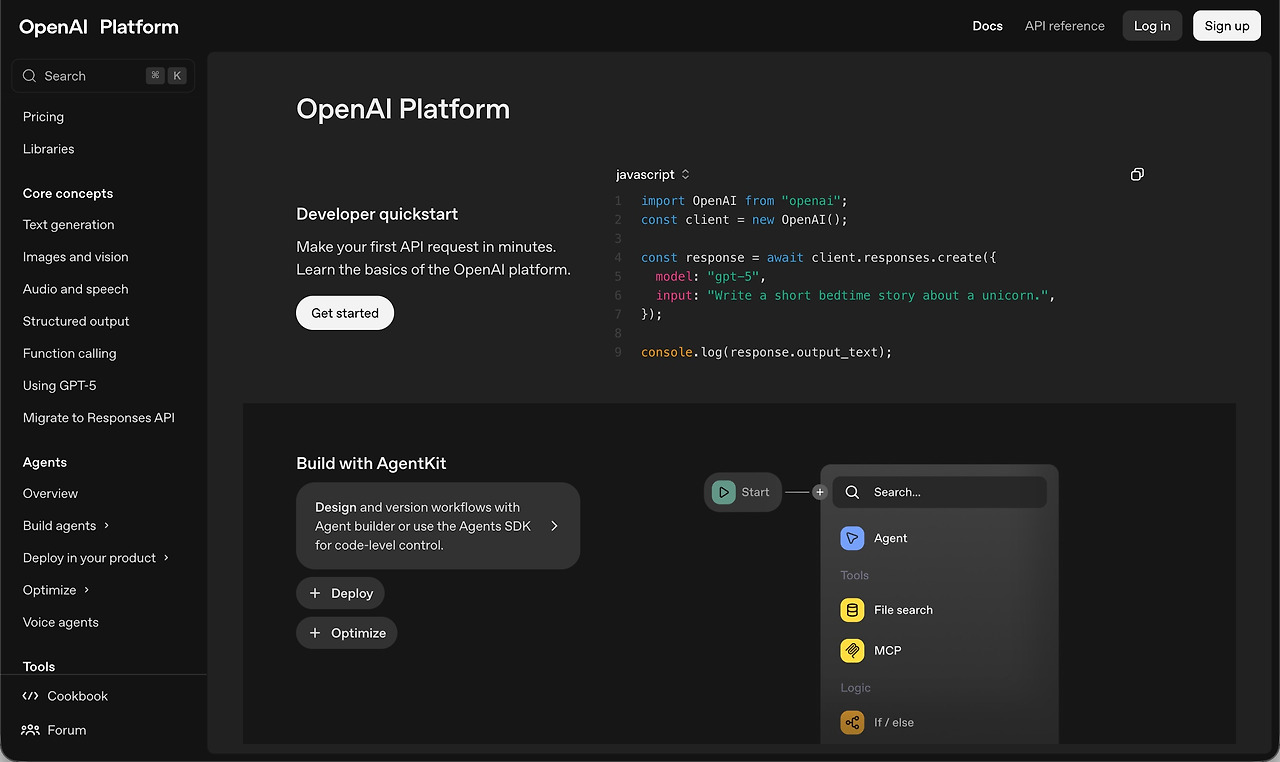Click the Sign up button

(1227, 26)
